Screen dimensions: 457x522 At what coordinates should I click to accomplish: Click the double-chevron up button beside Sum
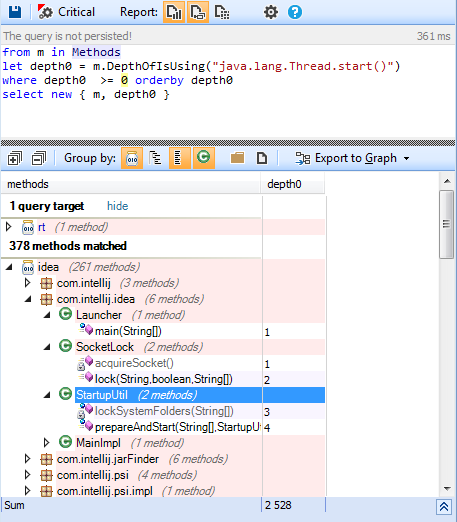point(444,507)
